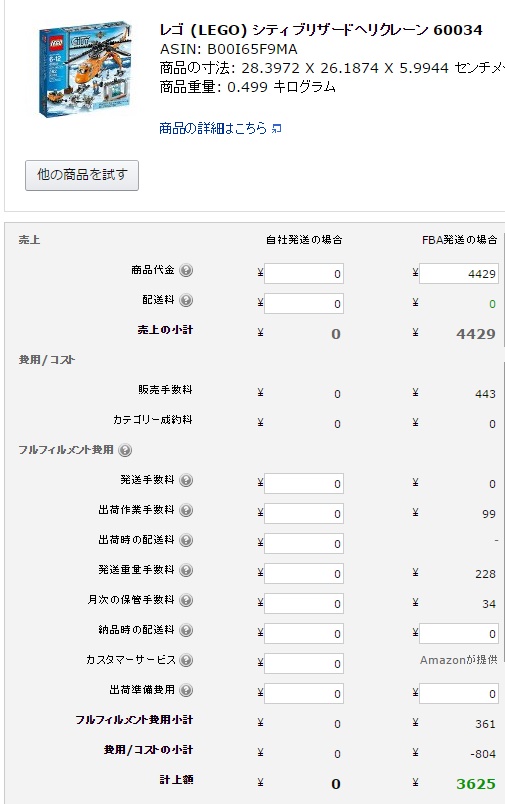Click external link icon after 商品の詳細はこちら
505x804 pixels.
coord(276,129)
